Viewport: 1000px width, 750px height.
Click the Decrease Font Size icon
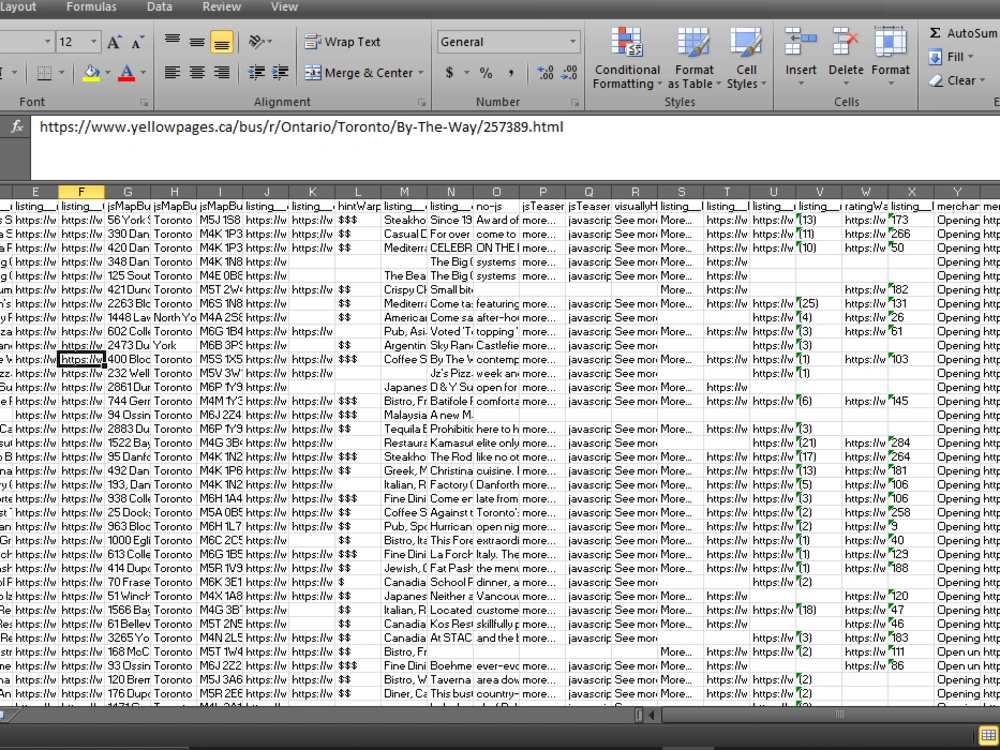tap(138, 42)
